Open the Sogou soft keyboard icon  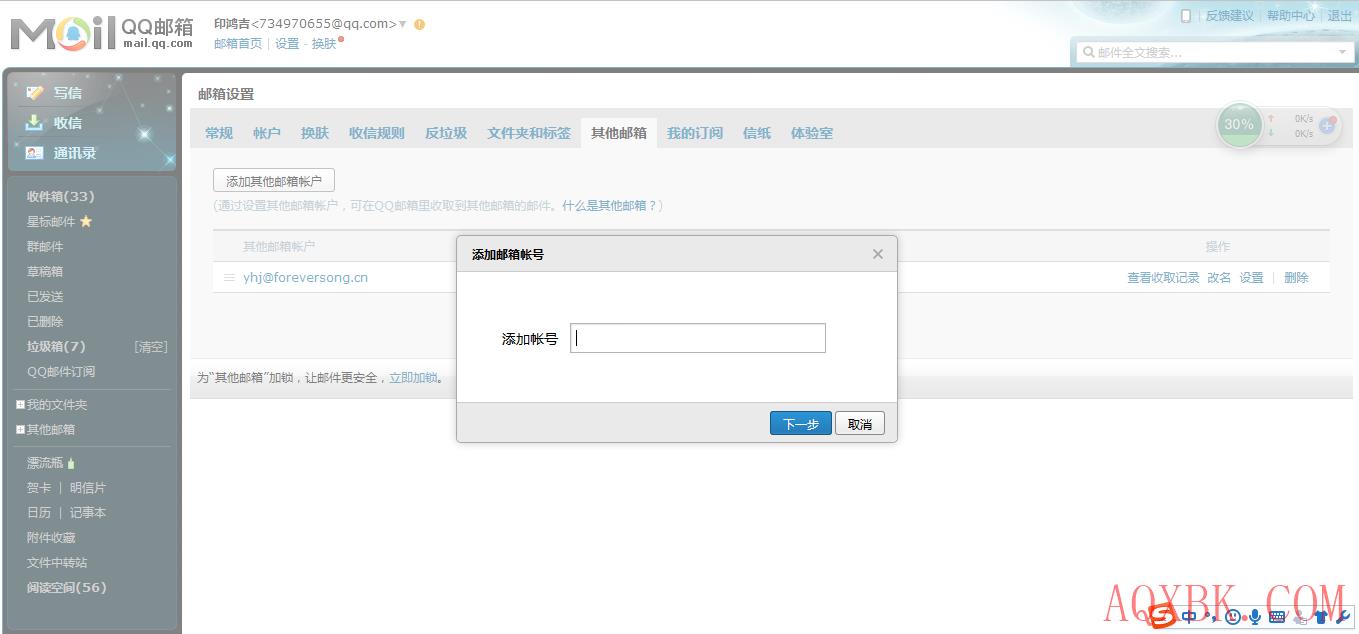click(1277, 617)
